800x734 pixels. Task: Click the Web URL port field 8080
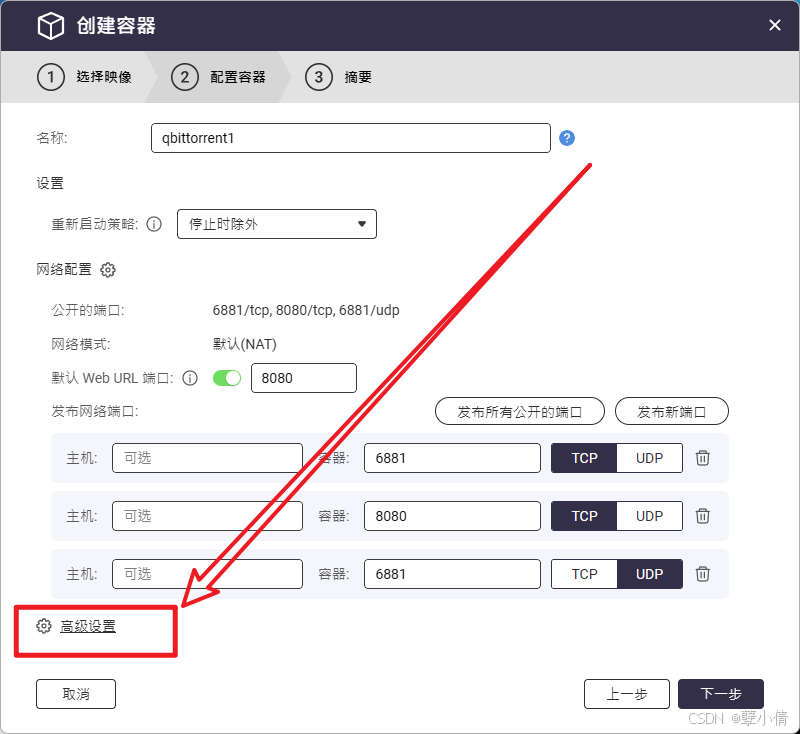tap(304, 378)
